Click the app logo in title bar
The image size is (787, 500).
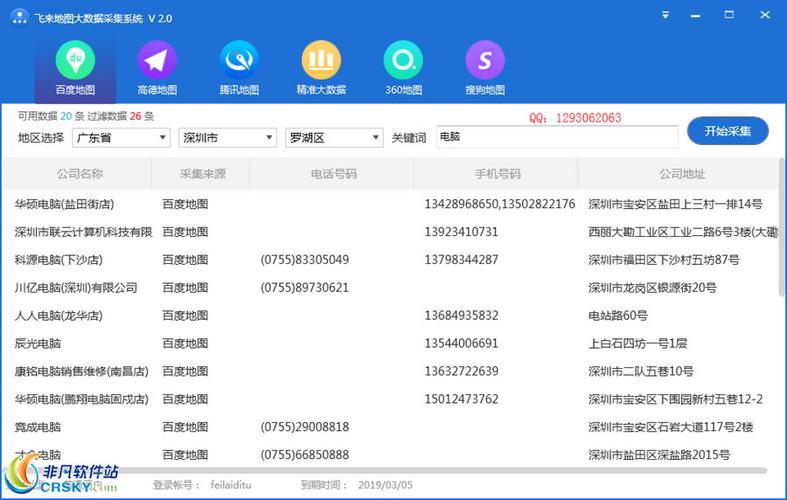tap(19, 17)
